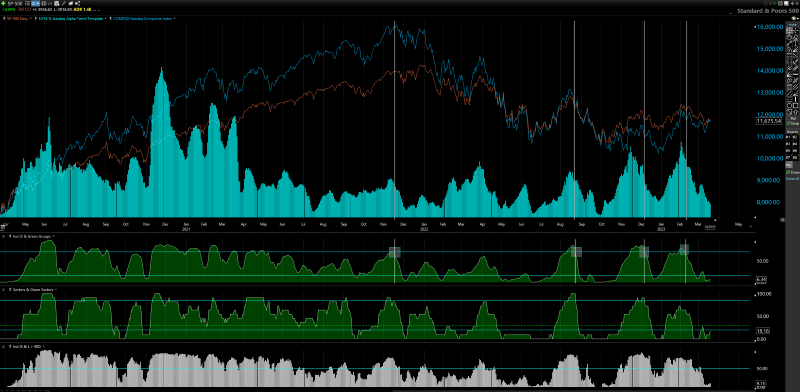Click the handle icon beside COMPQX Nasdaq Composite label
Image resolution: width=800 pixels, height=392 pixels.
pos(110,18)
